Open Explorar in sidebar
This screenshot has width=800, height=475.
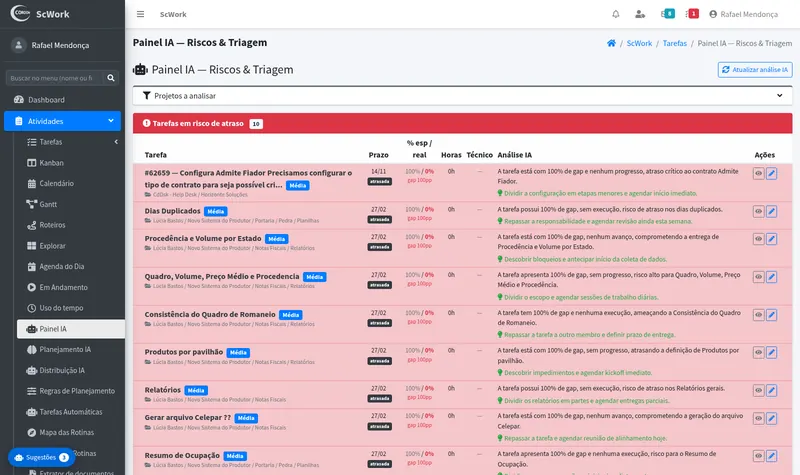click(71, 246)
